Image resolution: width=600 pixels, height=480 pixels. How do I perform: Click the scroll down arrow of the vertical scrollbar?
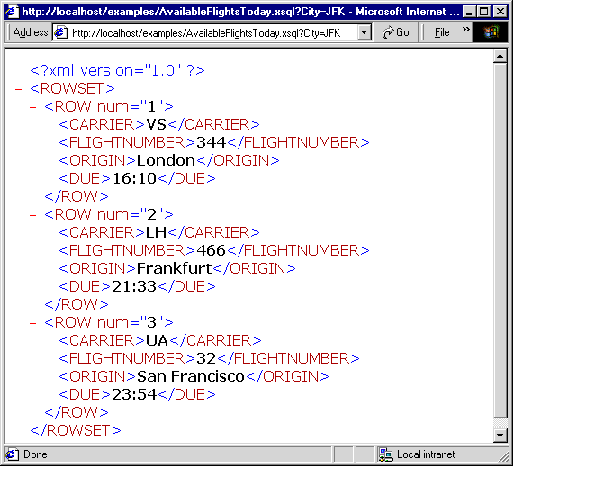502,435
